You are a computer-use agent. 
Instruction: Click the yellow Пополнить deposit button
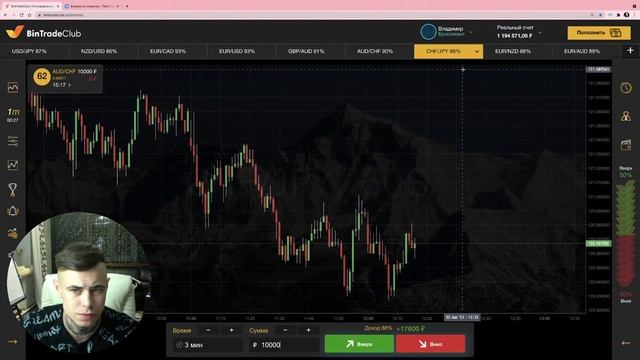click(x=598, y=33)
